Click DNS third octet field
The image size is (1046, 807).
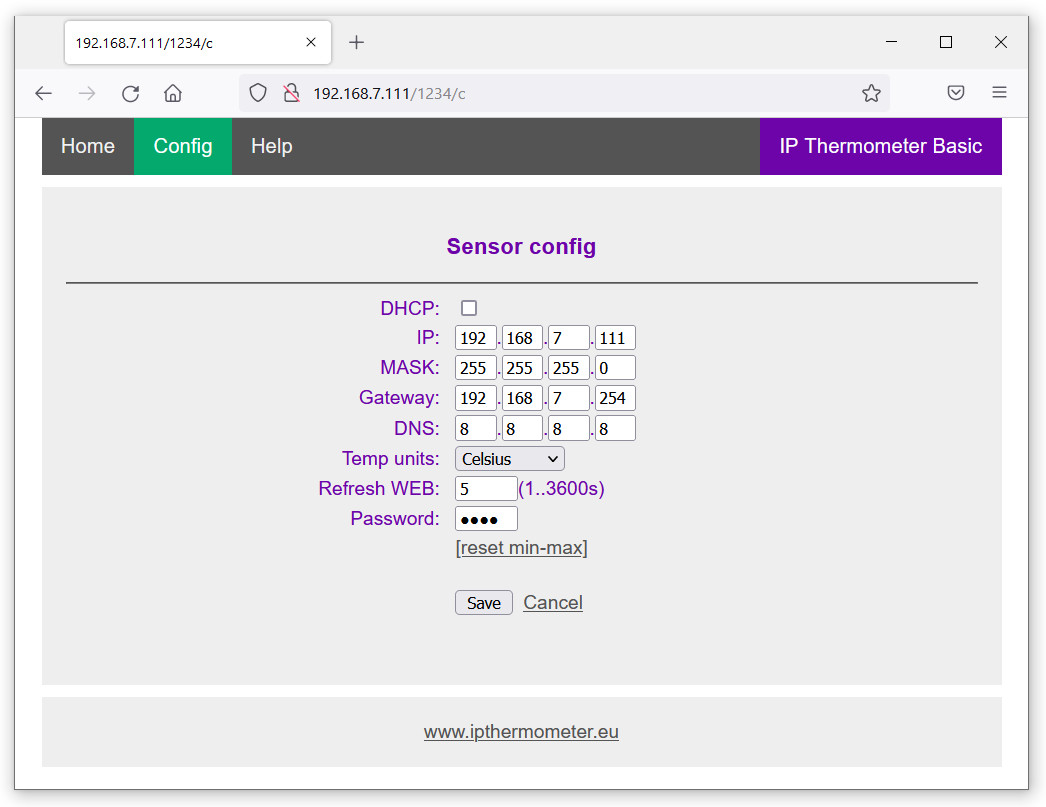tap(568, 428)
